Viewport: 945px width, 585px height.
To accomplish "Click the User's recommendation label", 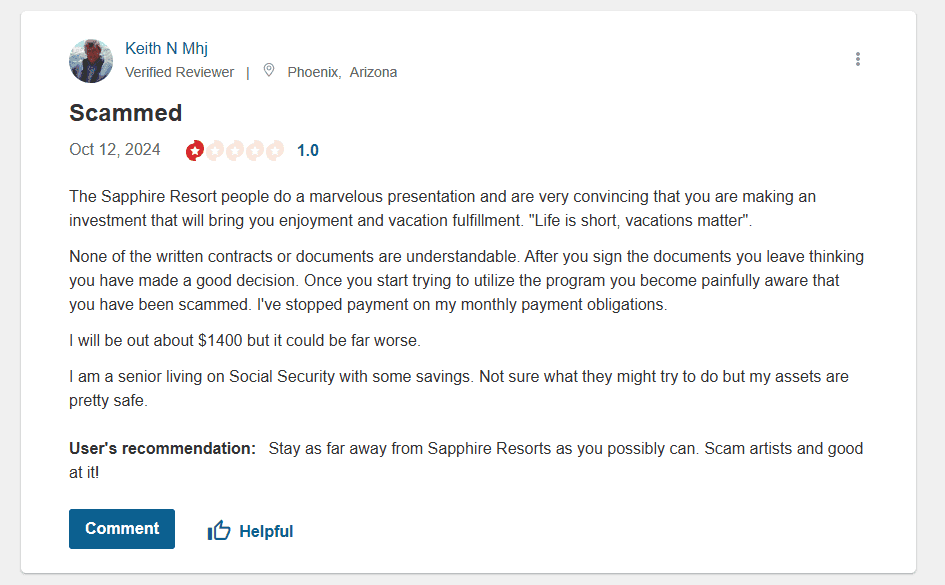I will pos(162,449).
